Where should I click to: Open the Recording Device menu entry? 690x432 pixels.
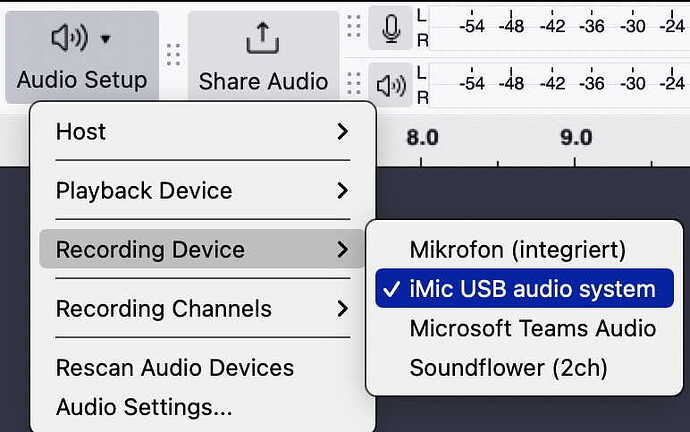click(x=201, y=249)
